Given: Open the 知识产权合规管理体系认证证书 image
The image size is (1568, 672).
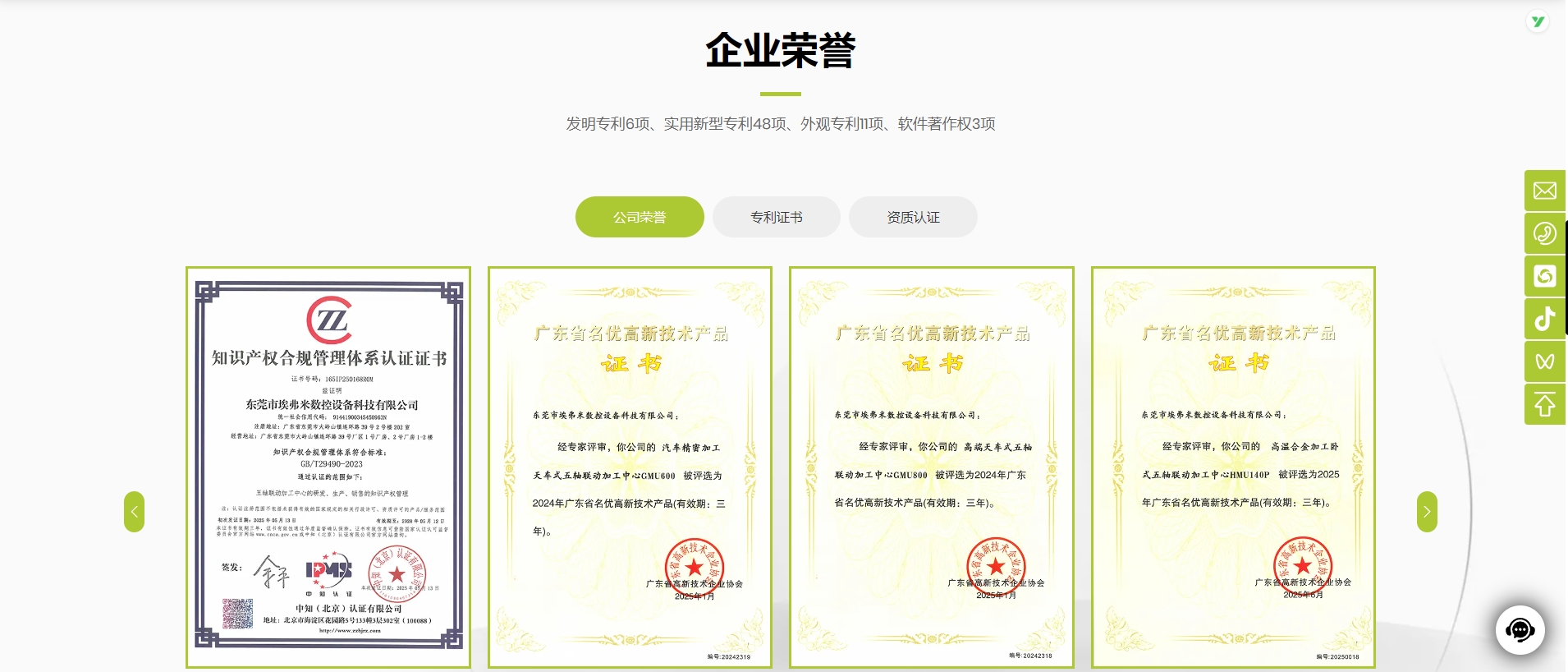Looking at the screenshot, I should tap(328, 467).
